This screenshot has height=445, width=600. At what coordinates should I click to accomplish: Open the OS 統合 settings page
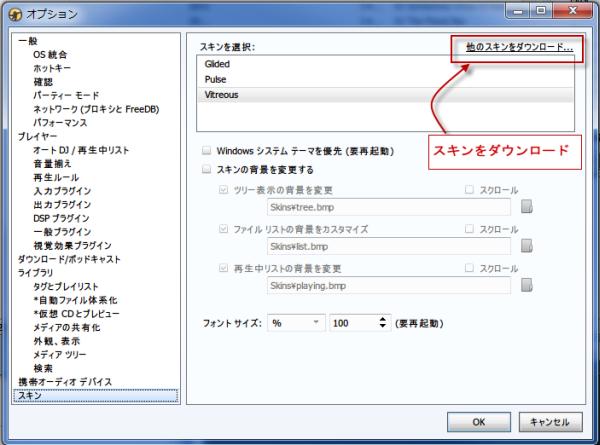(x=50, y=54)
